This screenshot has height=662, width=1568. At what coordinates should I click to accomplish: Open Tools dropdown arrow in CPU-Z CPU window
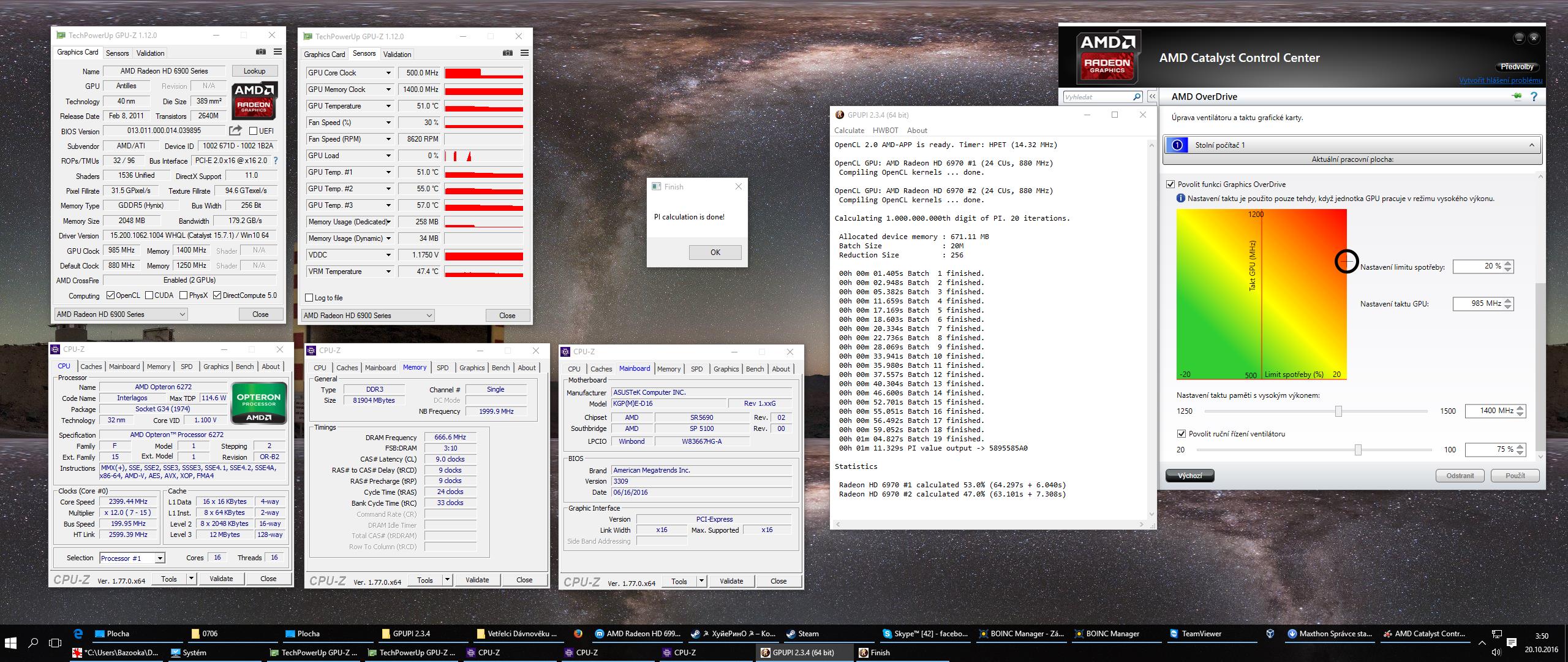click(x=191, y=579)
